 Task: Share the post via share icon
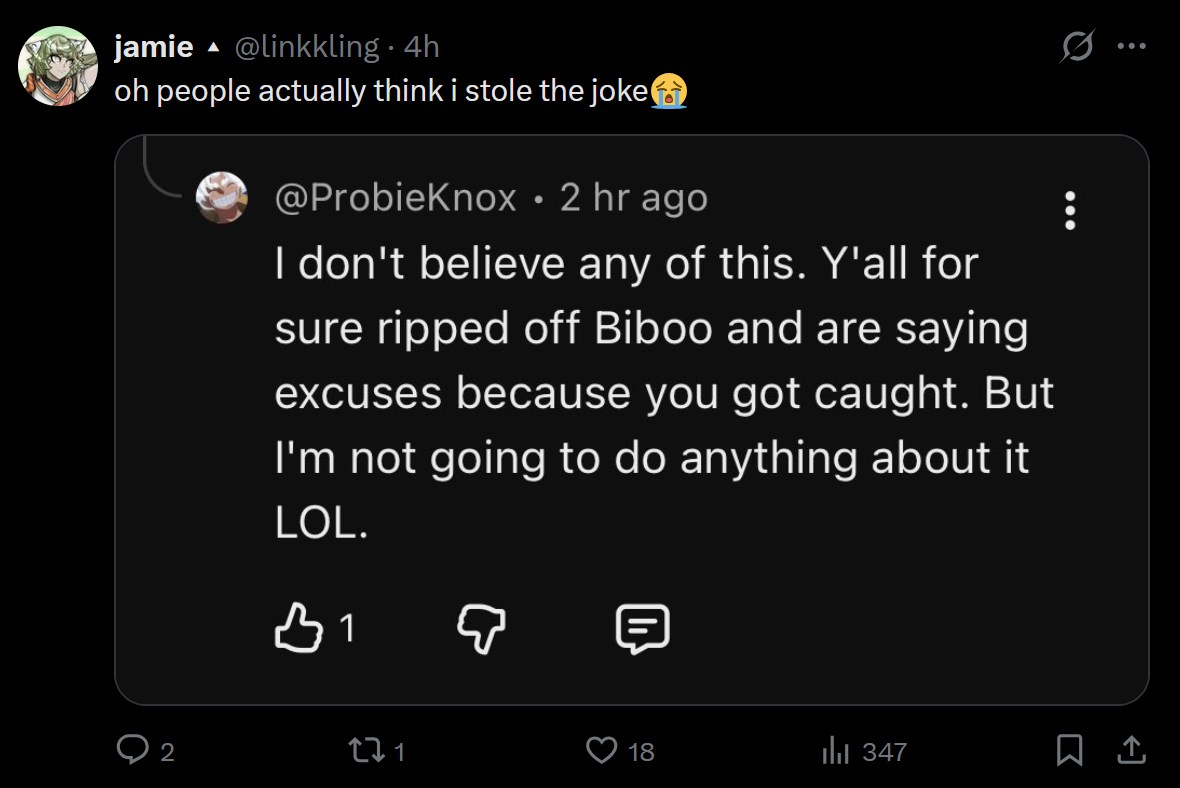pyautogui.click(x=1130, y=749)
